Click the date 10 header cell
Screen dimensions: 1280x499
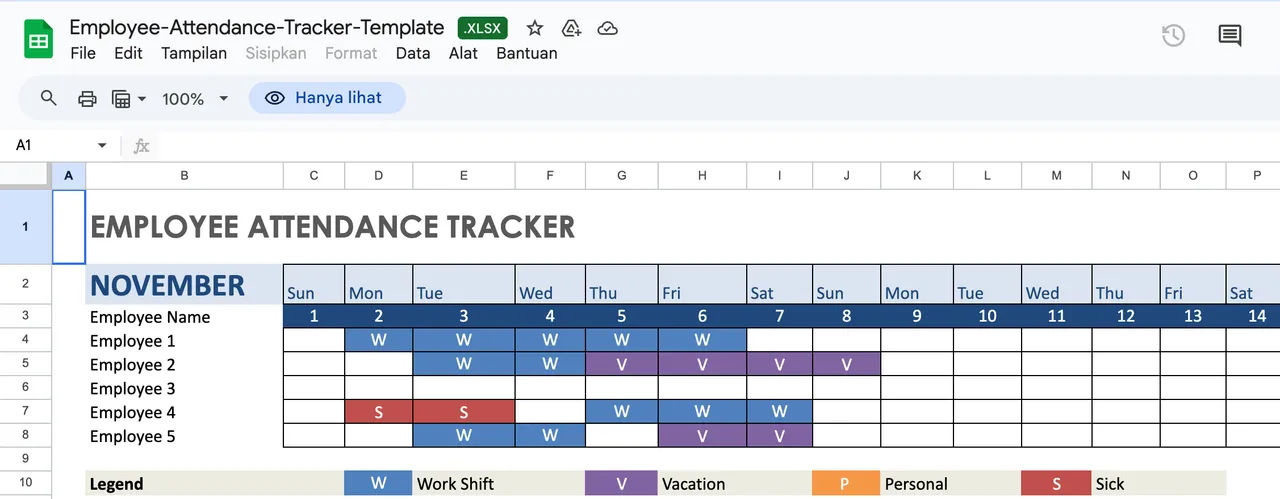click(x=987, y=316)
